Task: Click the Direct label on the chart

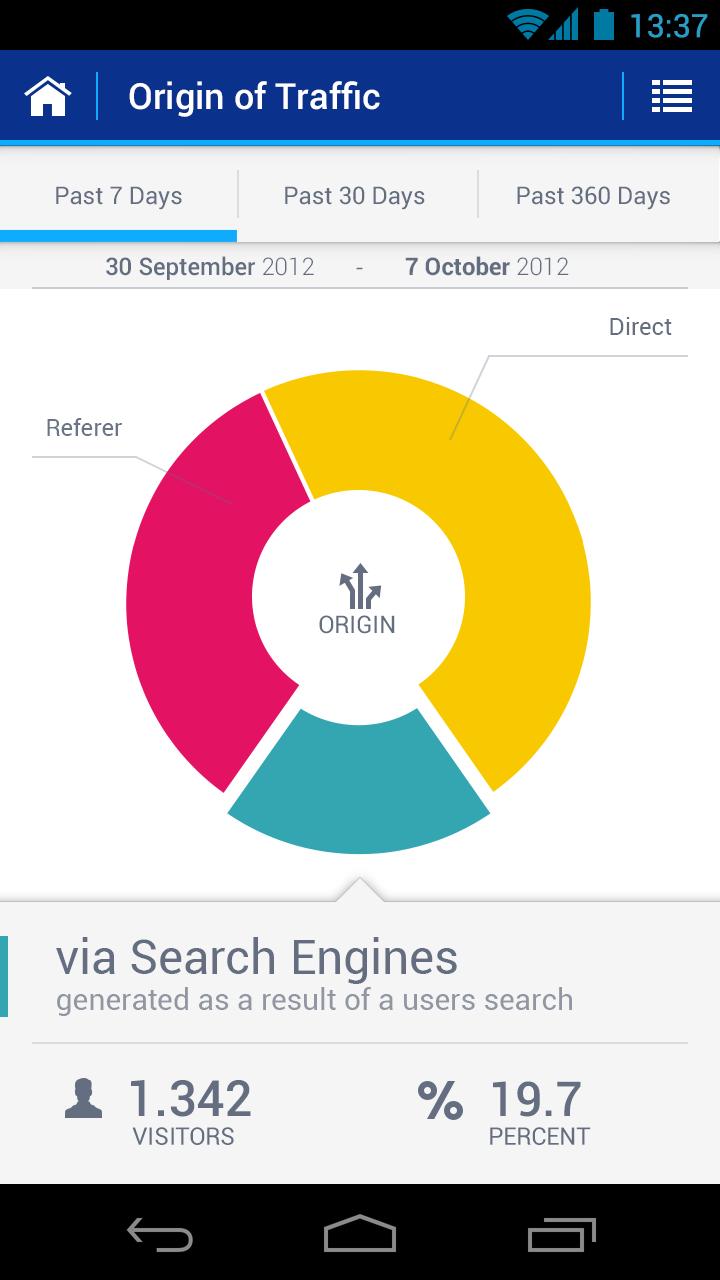Action: pyautogui.click(x=640, y=327)
